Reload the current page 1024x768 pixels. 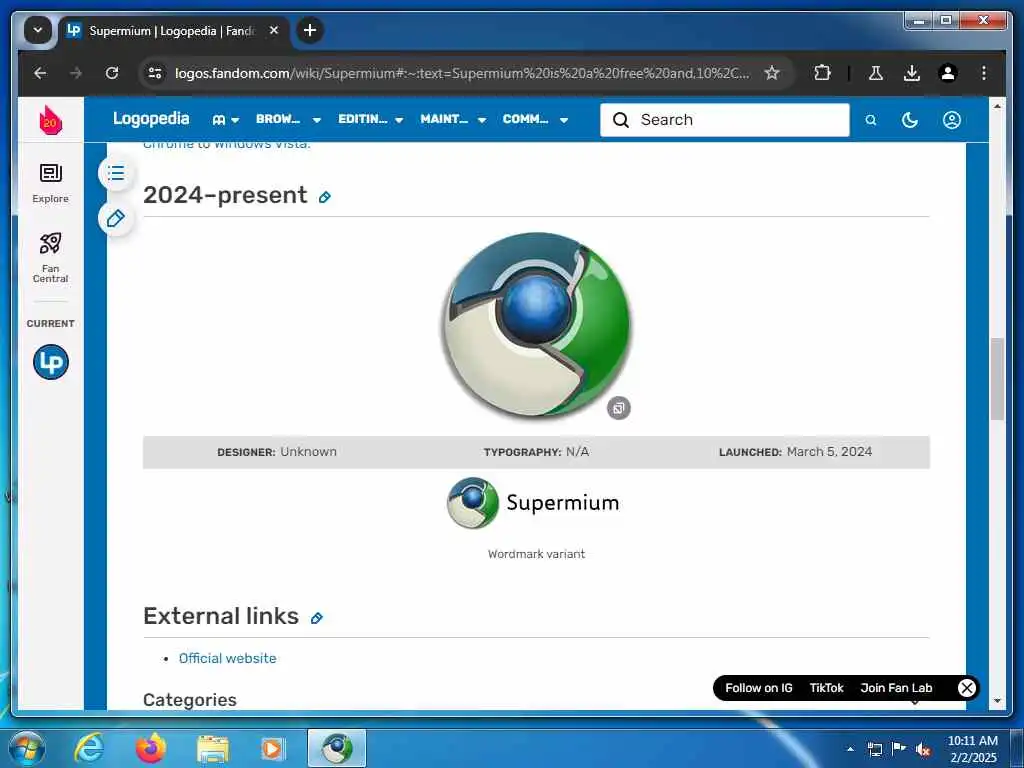tap(112, 73)
